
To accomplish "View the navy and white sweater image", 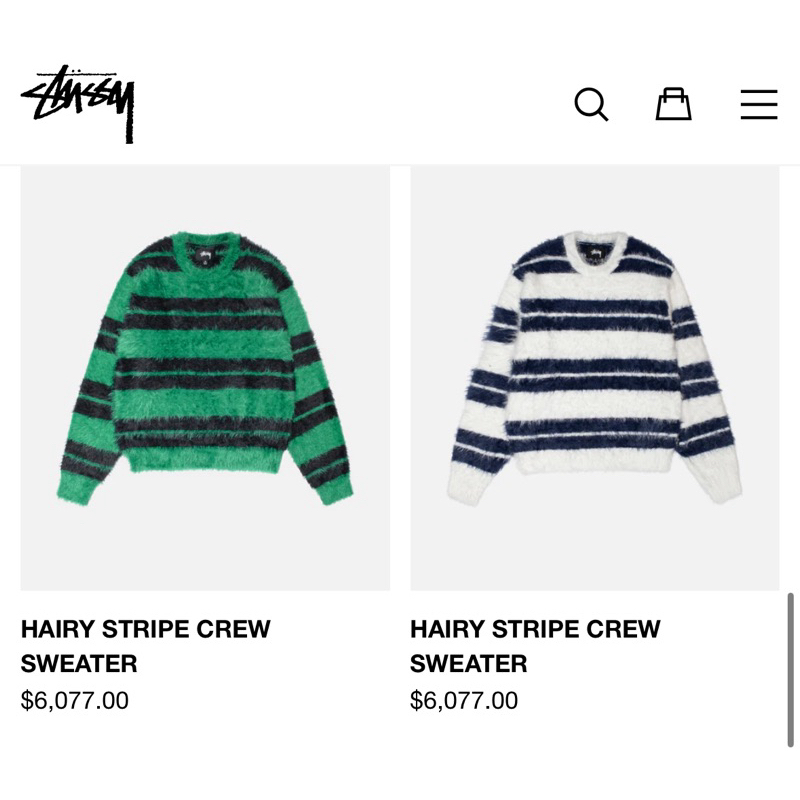I will pyautogui.click(x=595, y=378).
